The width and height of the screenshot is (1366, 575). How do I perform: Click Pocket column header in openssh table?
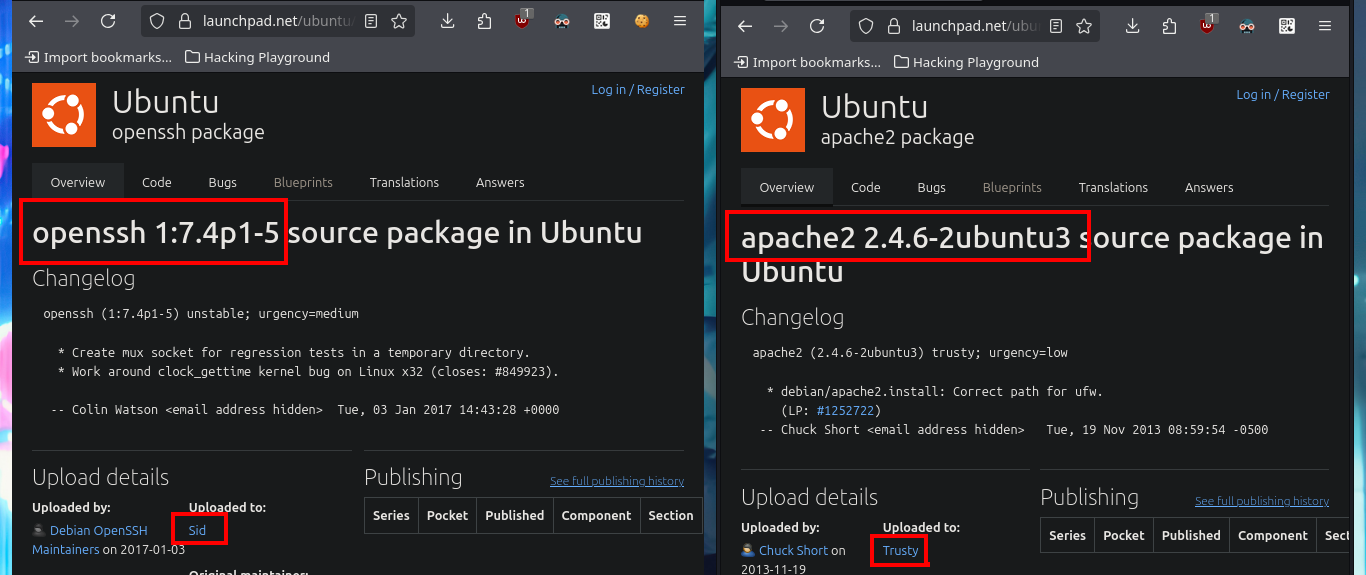pyautogui.click(x=447, y=515)
